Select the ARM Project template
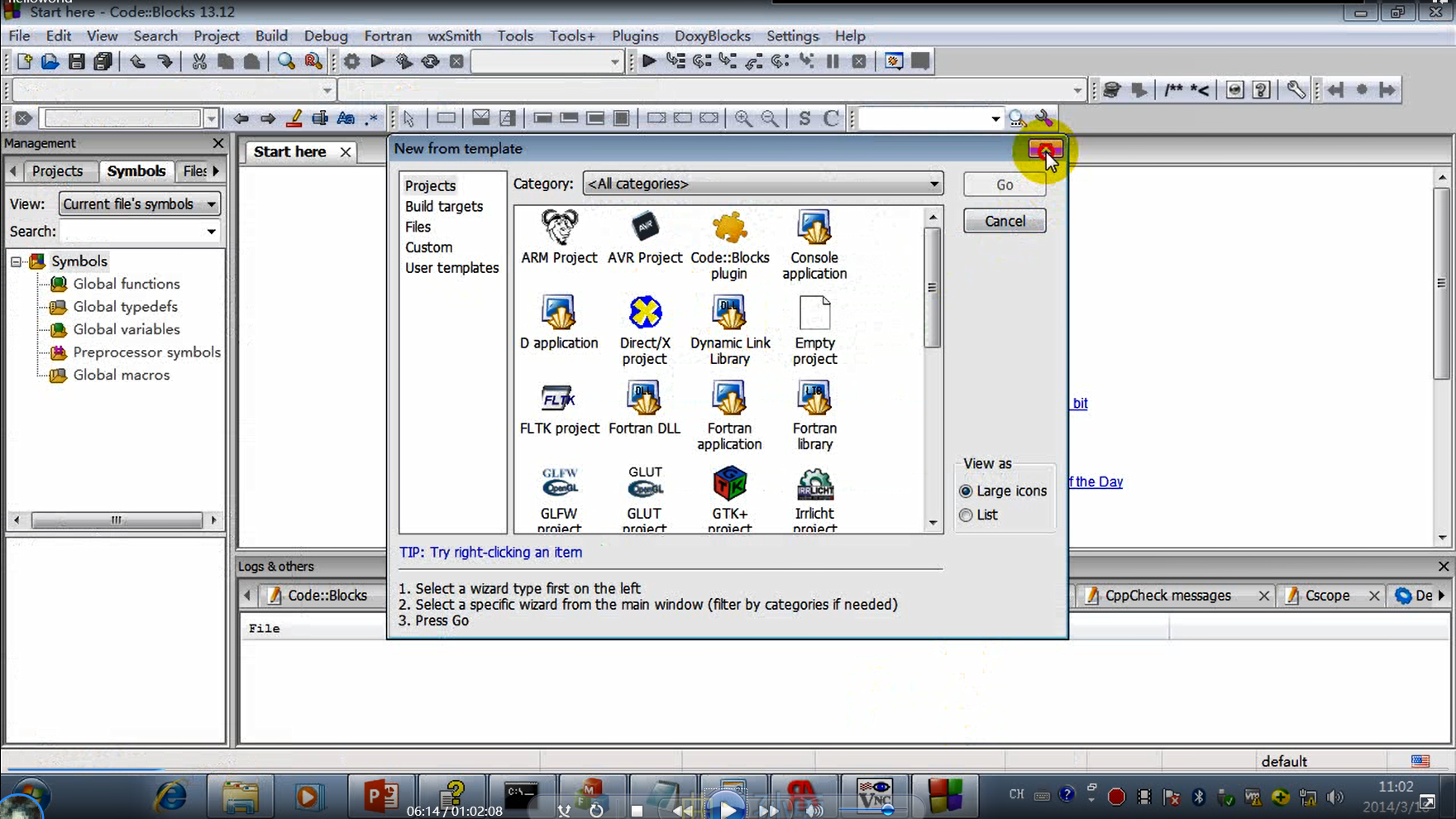This screenshot has width=1456, height=819. [x=559, y=237]
